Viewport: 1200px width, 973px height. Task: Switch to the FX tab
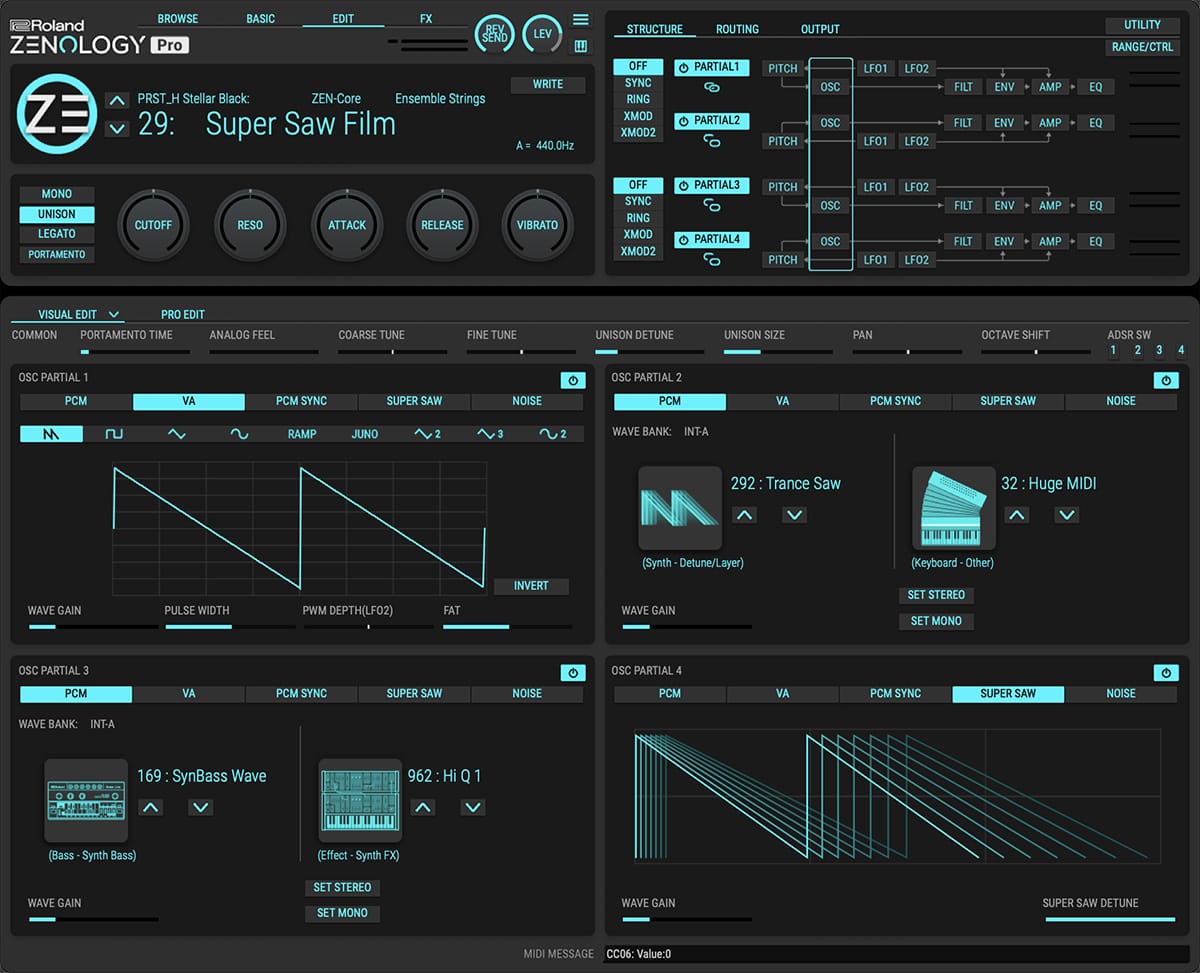click(426, 19)
